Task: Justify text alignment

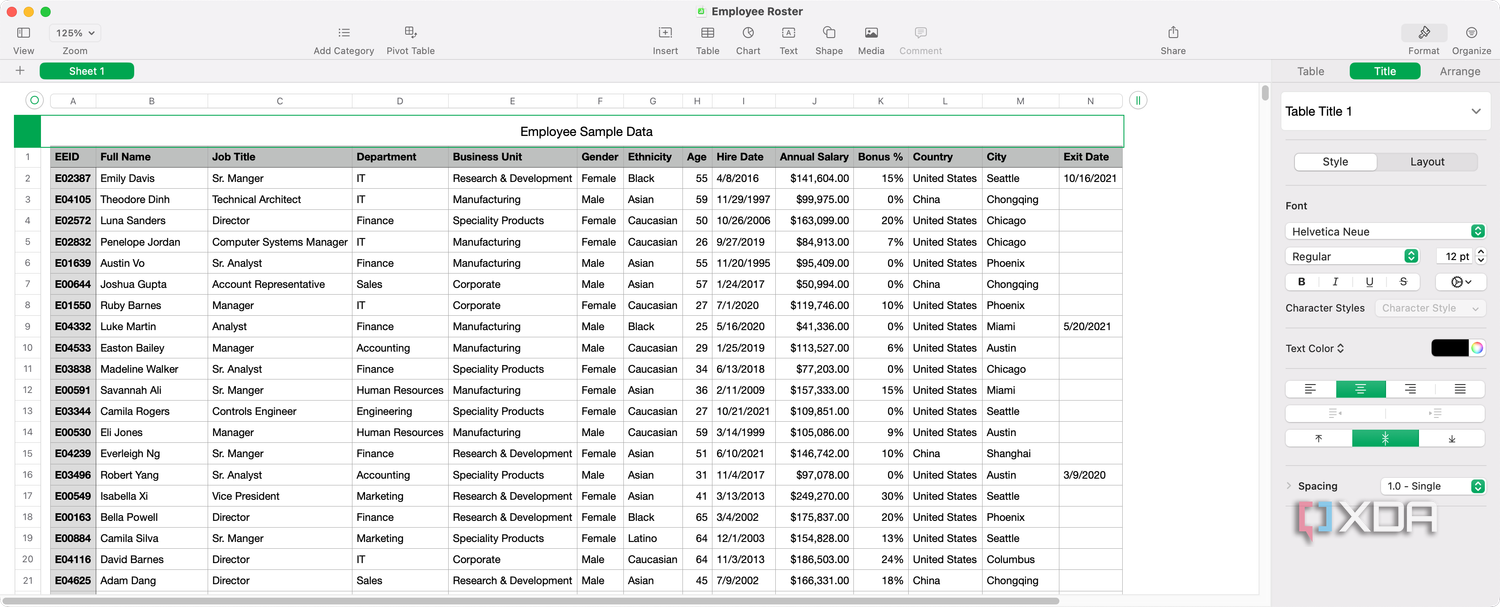Action: (x=1460, y=389)
